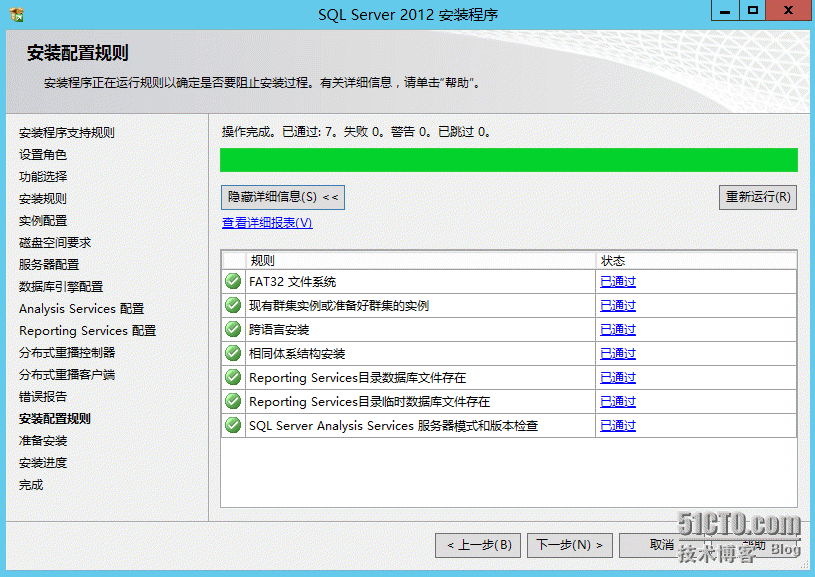The height and width of the screenshot is (577, 815).
Task: Click the 现有群集实例或准备好群集的实例 rule name
Action: [339, 306]
